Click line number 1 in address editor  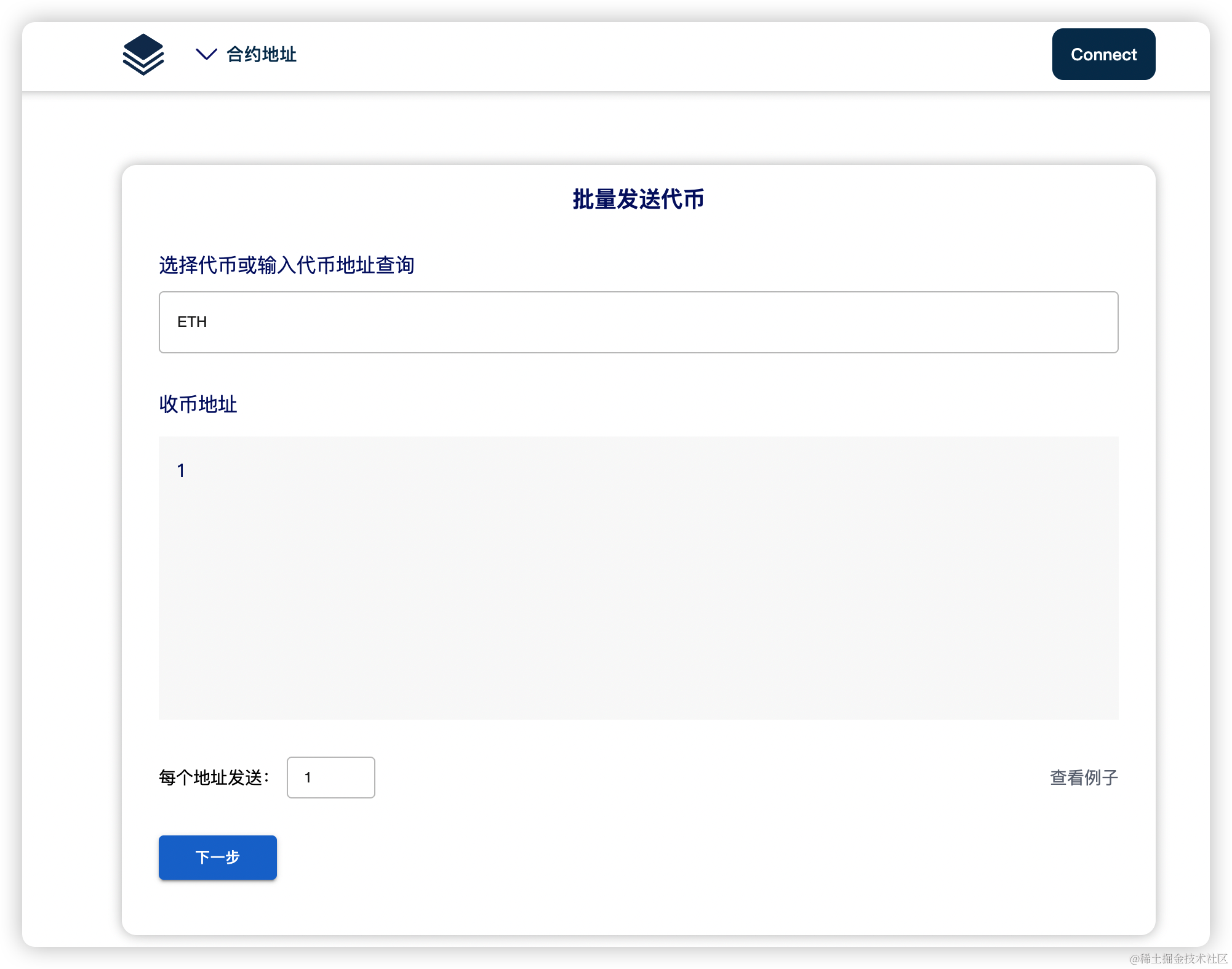click(x=181, y=471)
